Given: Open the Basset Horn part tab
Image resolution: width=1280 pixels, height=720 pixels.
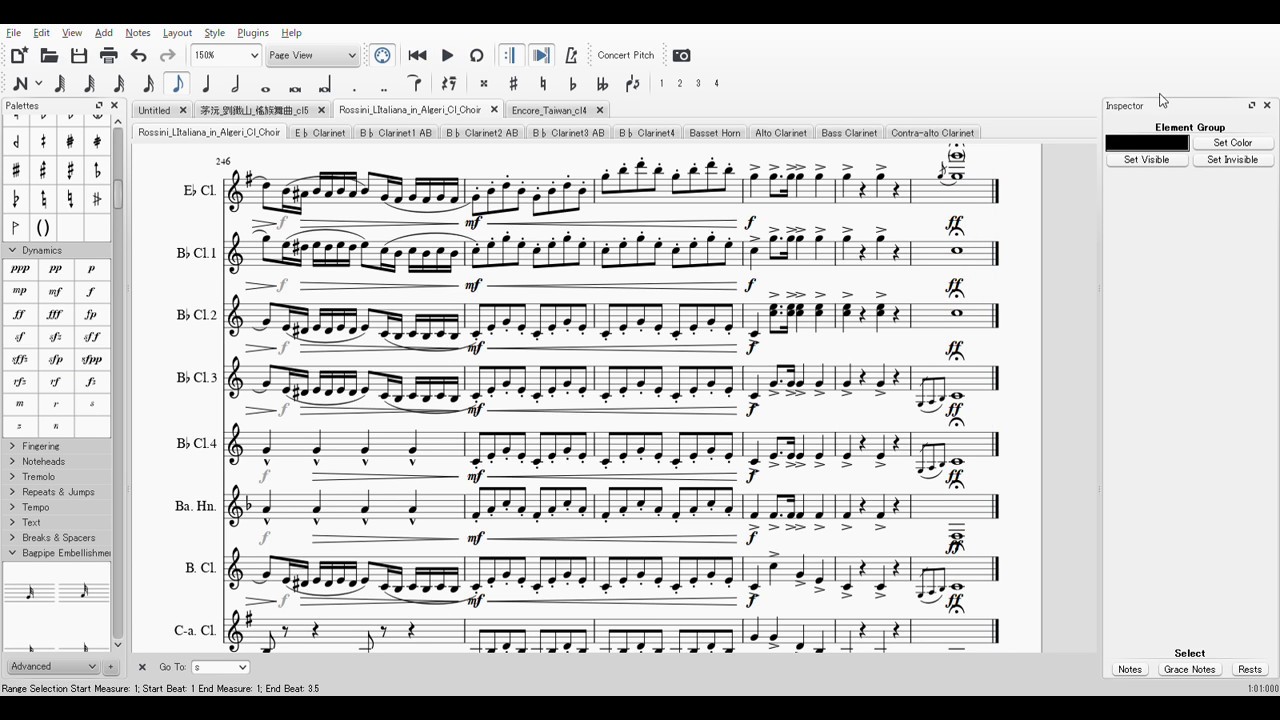Looking at the screenshot, I should (x=715, y=133).
